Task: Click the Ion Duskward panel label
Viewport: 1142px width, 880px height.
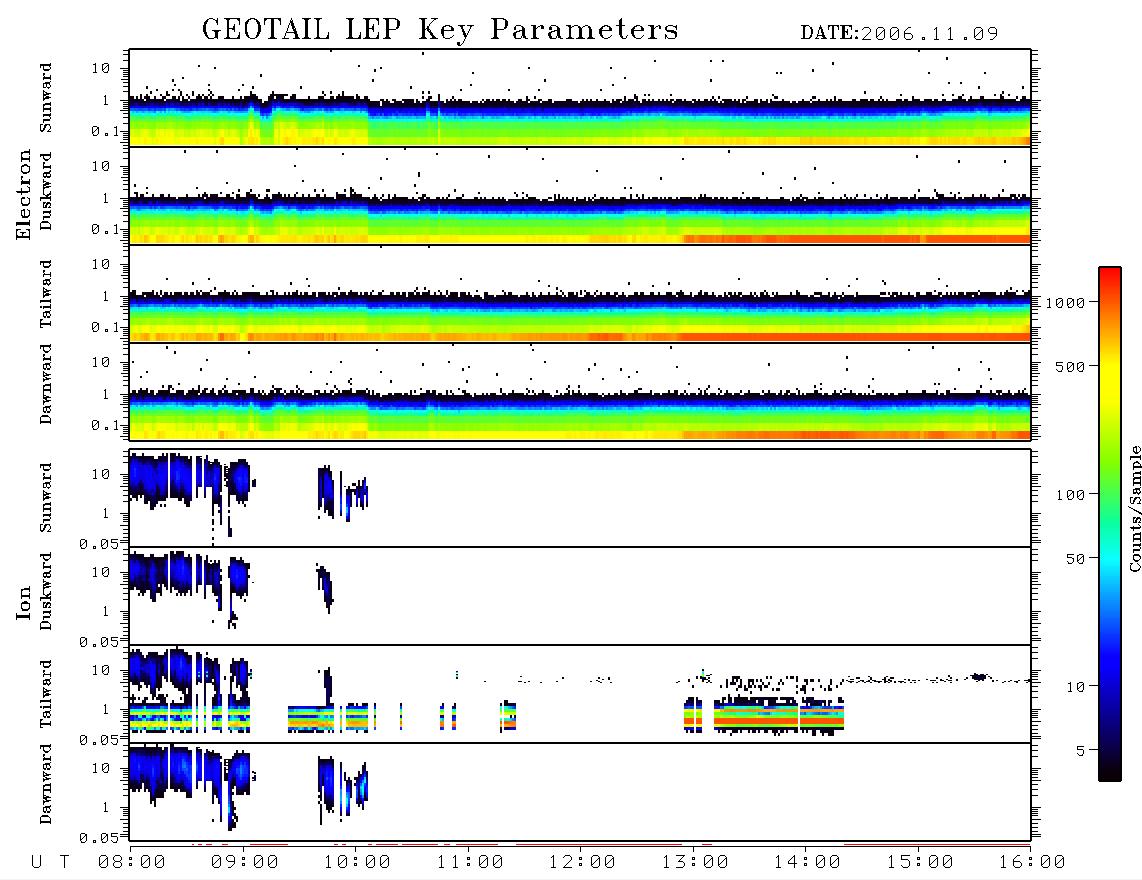Action: [x=46, y=592]
